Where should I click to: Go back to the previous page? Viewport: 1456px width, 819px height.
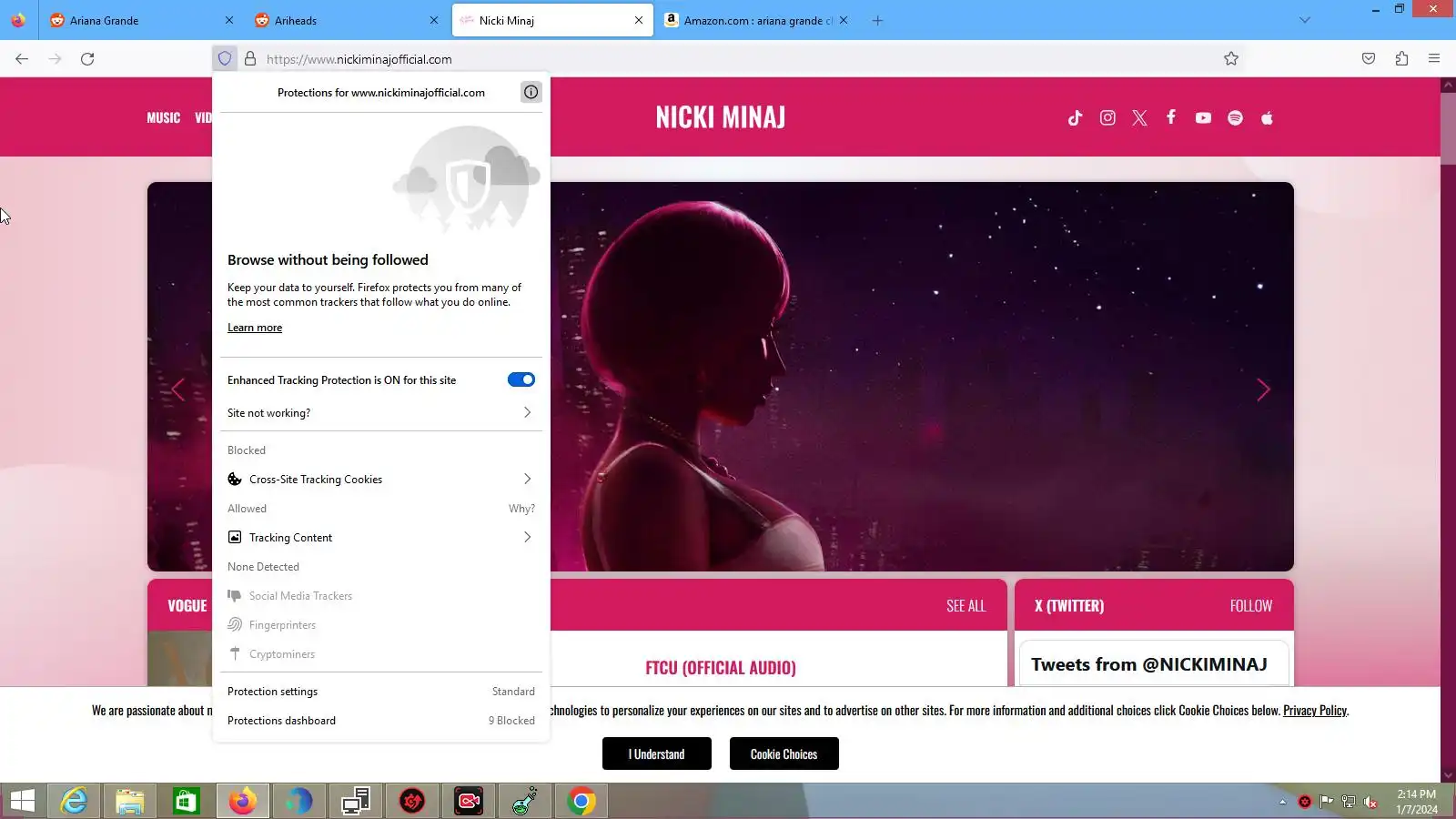tap(22, 58)
